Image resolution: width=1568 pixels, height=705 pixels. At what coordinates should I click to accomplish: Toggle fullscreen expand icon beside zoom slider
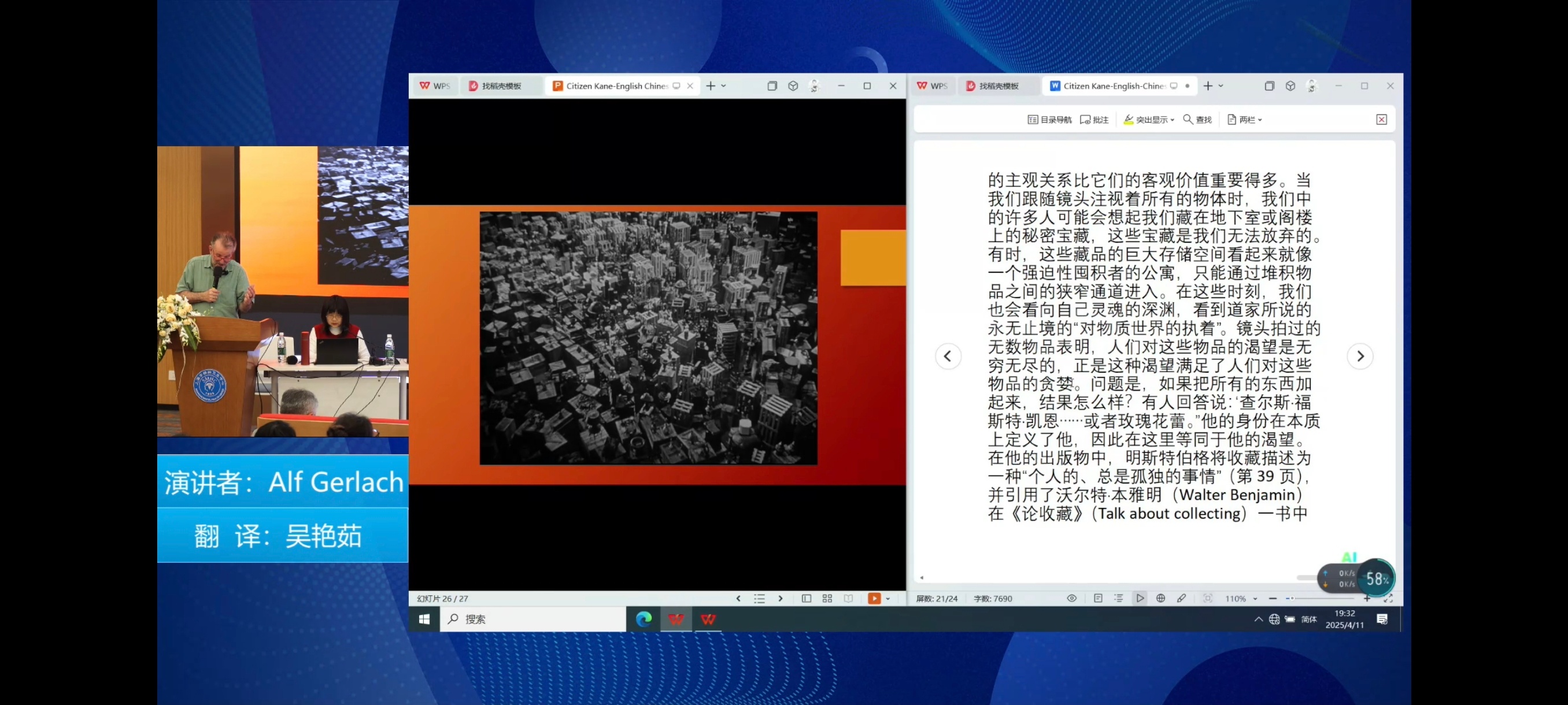pyautogui.click(x=1388, y=599)
